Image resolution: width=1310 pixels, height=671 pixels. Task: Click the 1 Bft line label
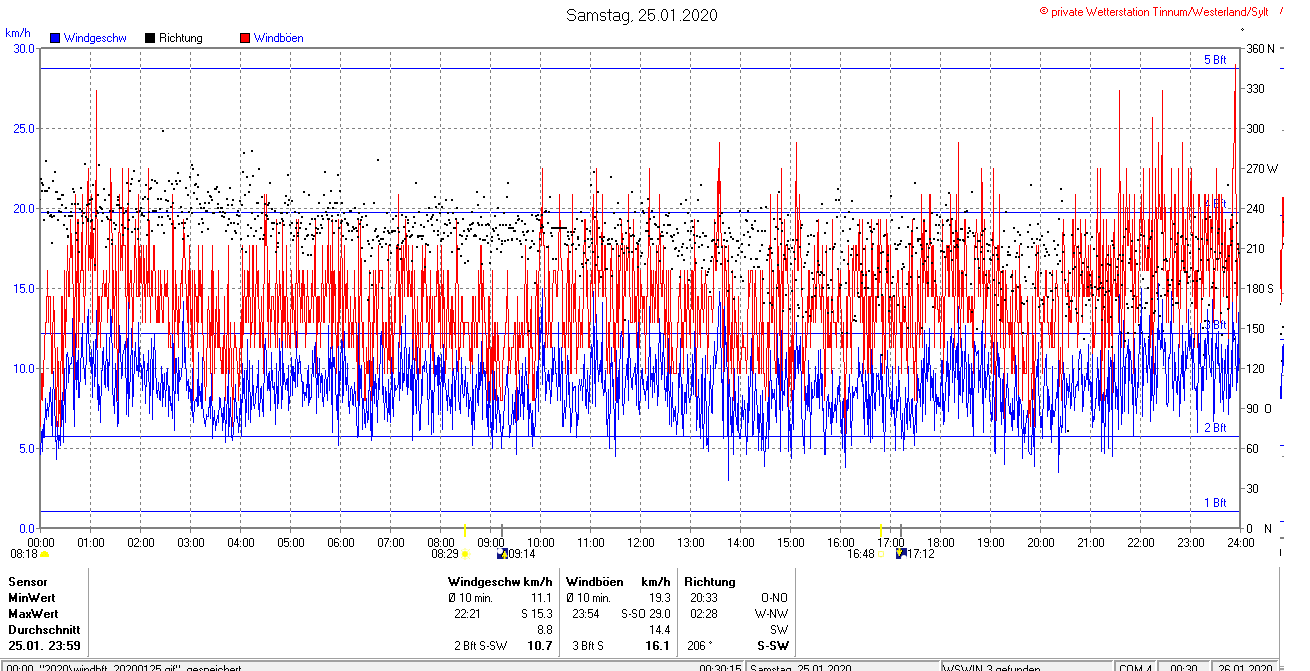click(1215, 502)
